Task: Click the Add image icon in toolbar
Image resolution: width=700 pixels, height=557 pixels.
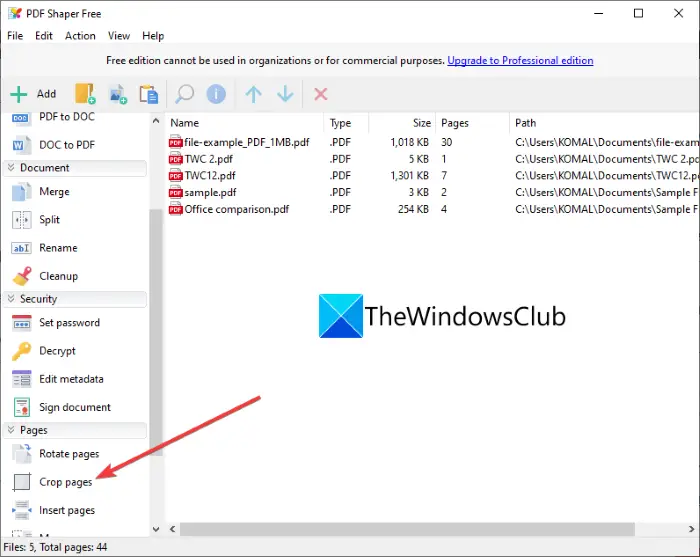Action: pos(118,94)
